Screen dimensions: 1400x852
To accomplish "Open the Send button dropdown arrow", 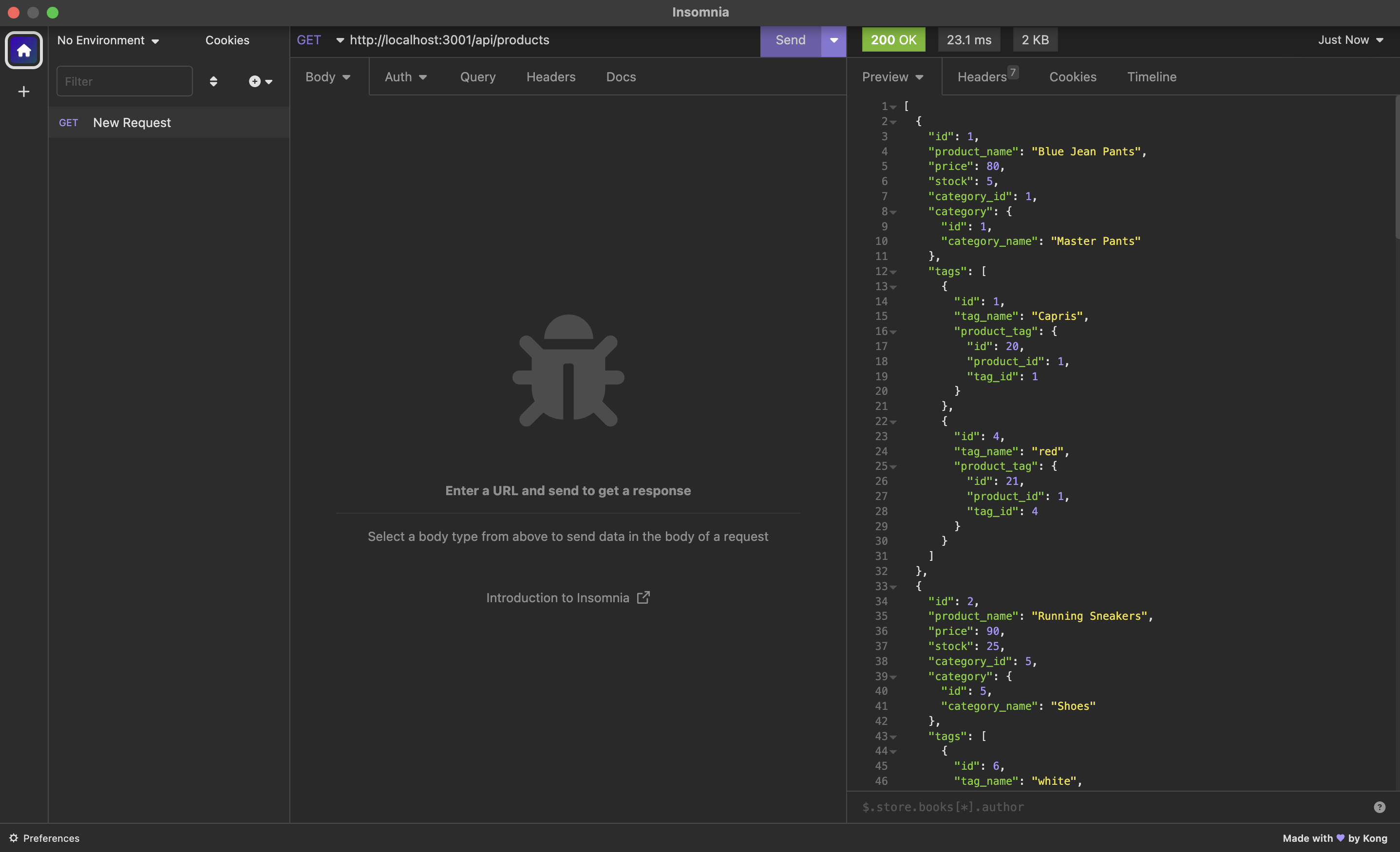I will tap(833, 40).
